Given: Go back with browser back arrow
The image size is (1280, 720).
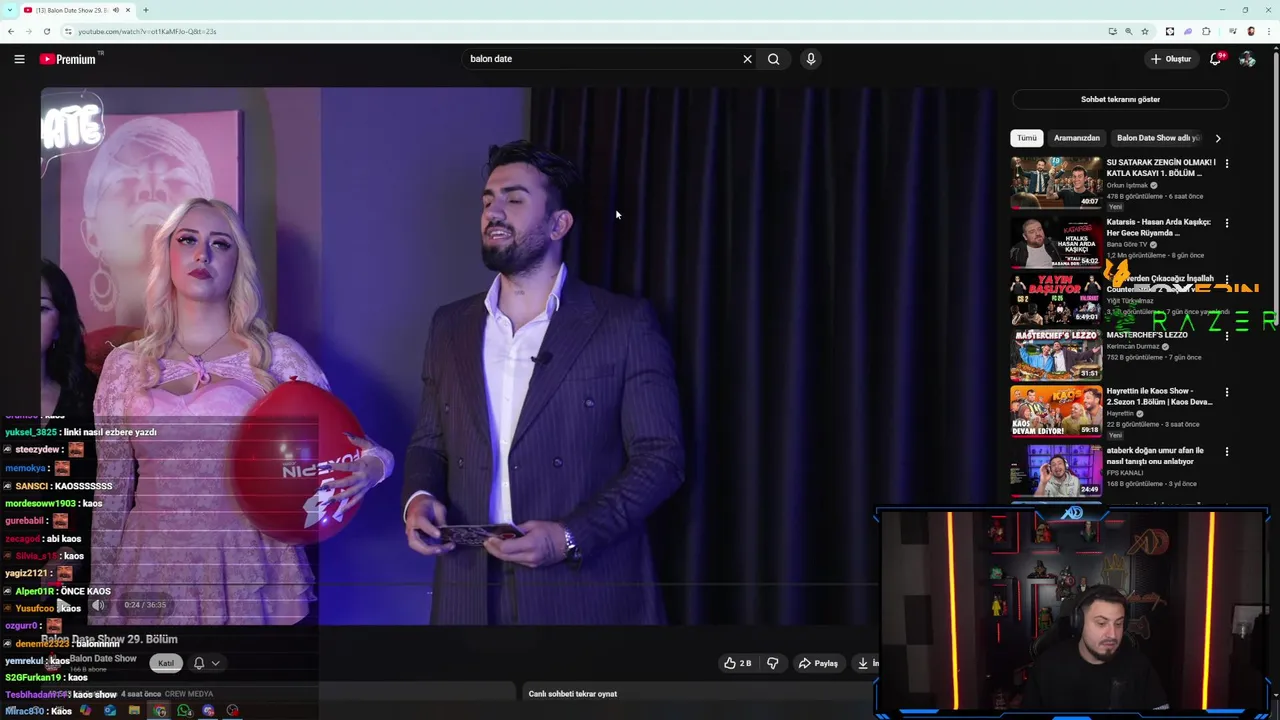Looking at the screenshot, I should [x=11, y=31].
